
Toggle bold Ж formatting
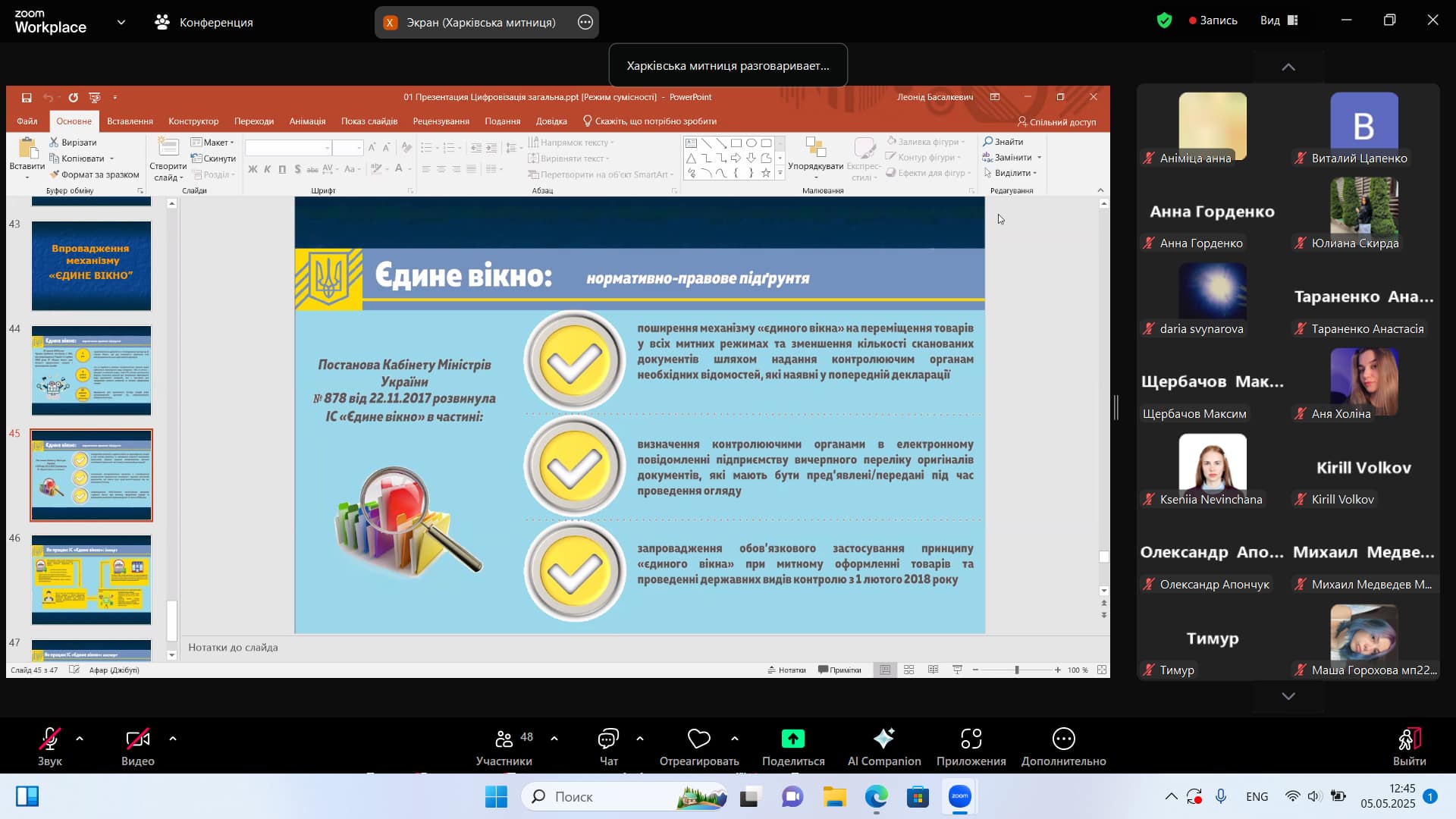(253, 169)
